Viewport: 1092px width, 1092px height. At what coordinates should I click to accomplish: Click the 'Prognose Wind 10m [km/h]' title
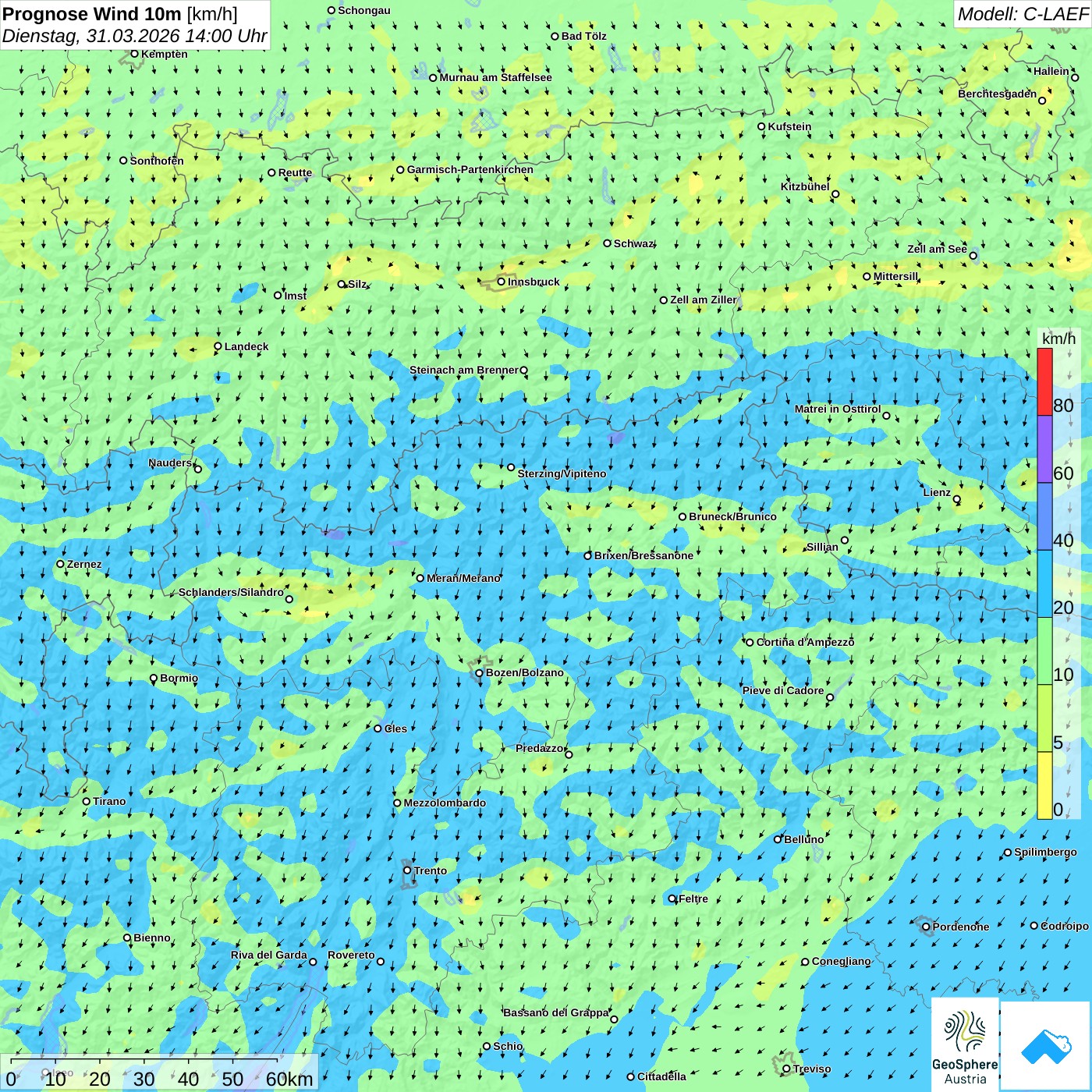[120, 13]
